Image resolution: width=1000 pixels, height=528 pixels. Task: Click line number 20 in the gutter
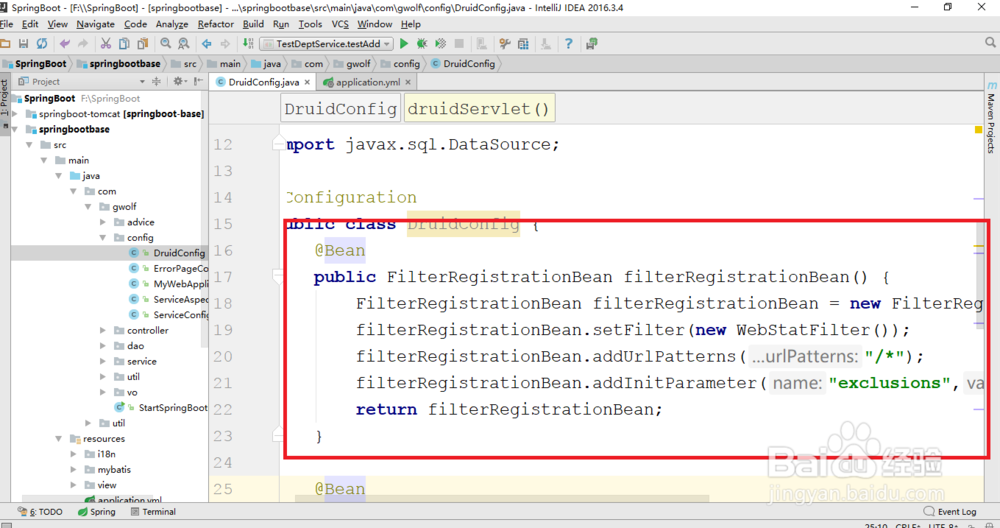point(223,356)
